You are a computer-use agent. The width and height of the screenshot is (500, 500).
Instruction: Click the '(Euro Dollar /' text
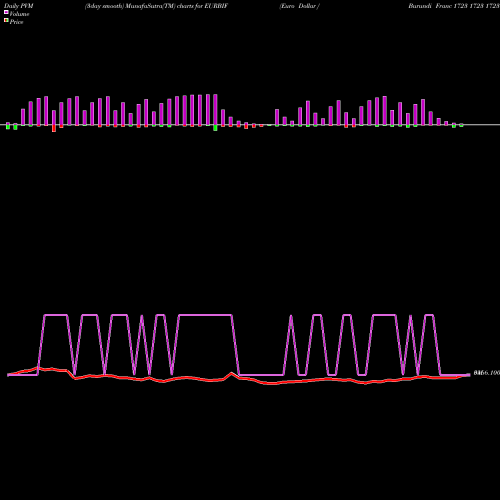(299, 6)
